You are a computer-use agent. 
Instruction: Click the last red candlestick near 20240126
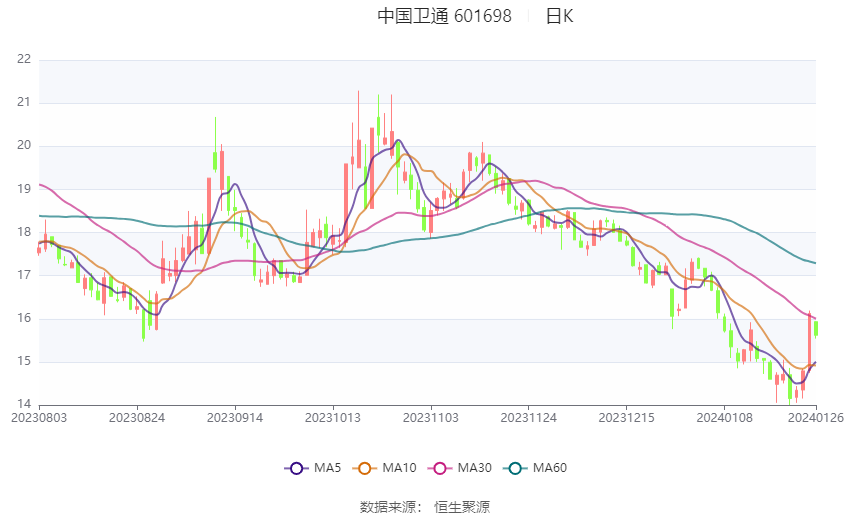coord(809,341)
